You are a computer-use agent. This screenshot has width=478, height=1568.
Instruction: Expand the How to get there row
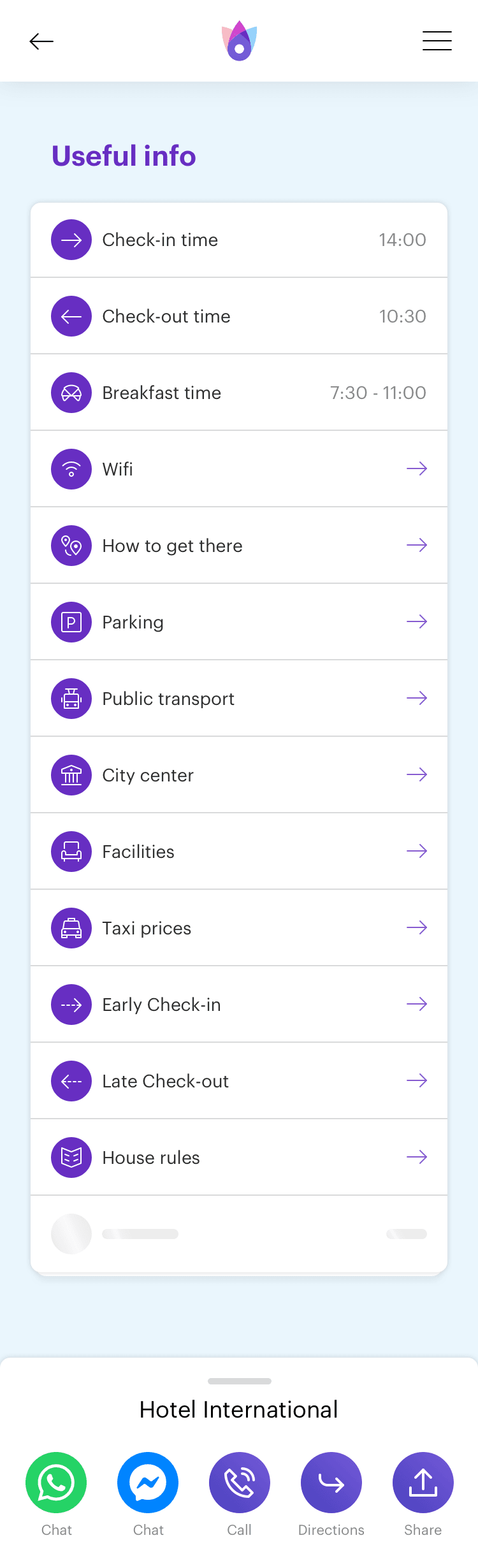(x=239, y=545)
